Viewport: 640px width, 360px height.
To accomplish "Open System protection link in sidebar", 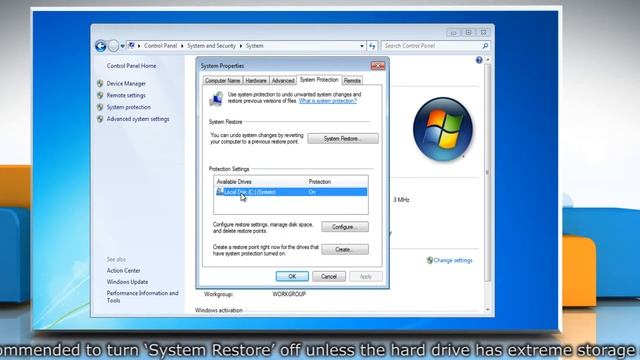I will 129,107.
